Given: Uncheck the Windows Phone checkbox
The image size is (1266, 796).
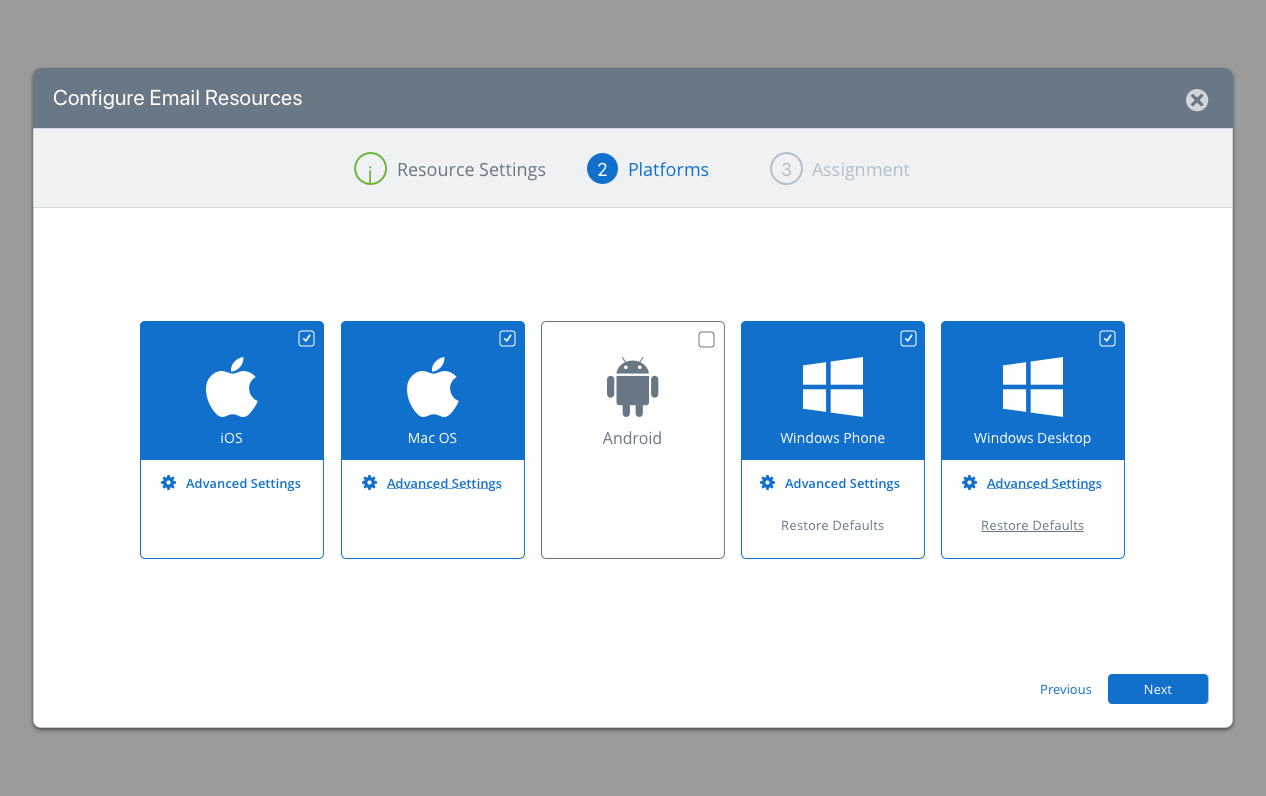Looking at the screenshot, I should (x=908, y=338).
